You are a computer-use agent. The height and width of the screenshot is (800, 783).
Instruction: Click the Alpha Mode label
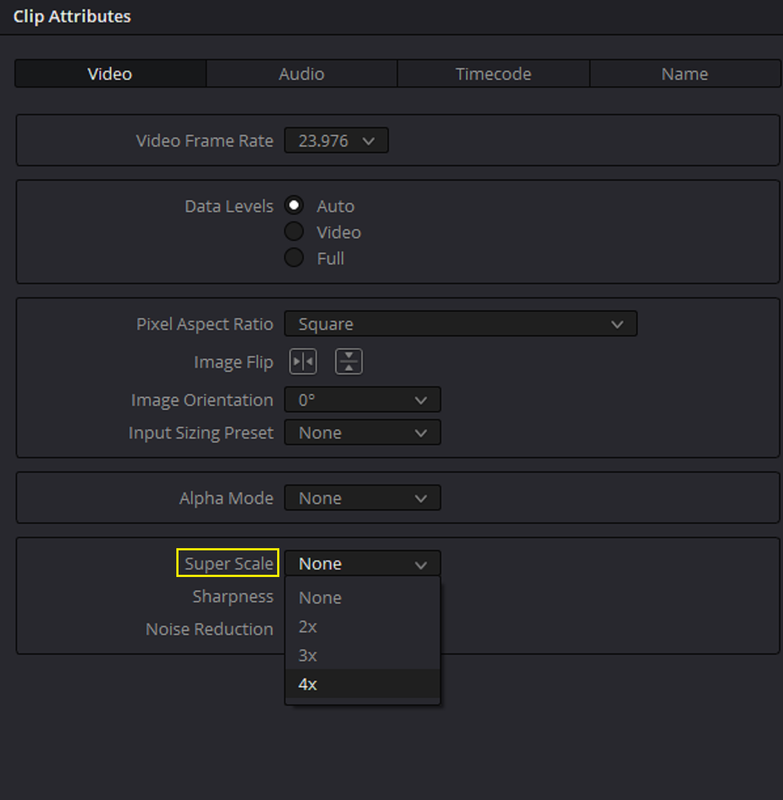pos(226,498)
